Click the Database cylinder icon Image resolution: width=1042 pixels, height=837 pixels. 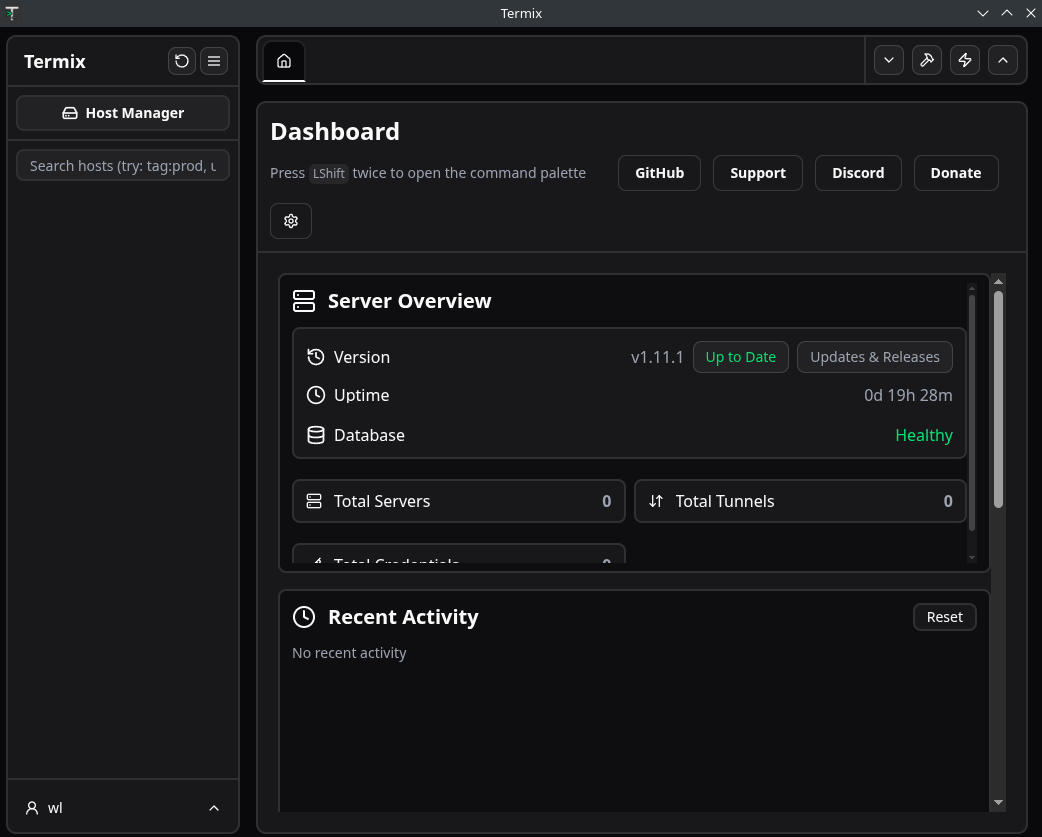coord(316,435)
